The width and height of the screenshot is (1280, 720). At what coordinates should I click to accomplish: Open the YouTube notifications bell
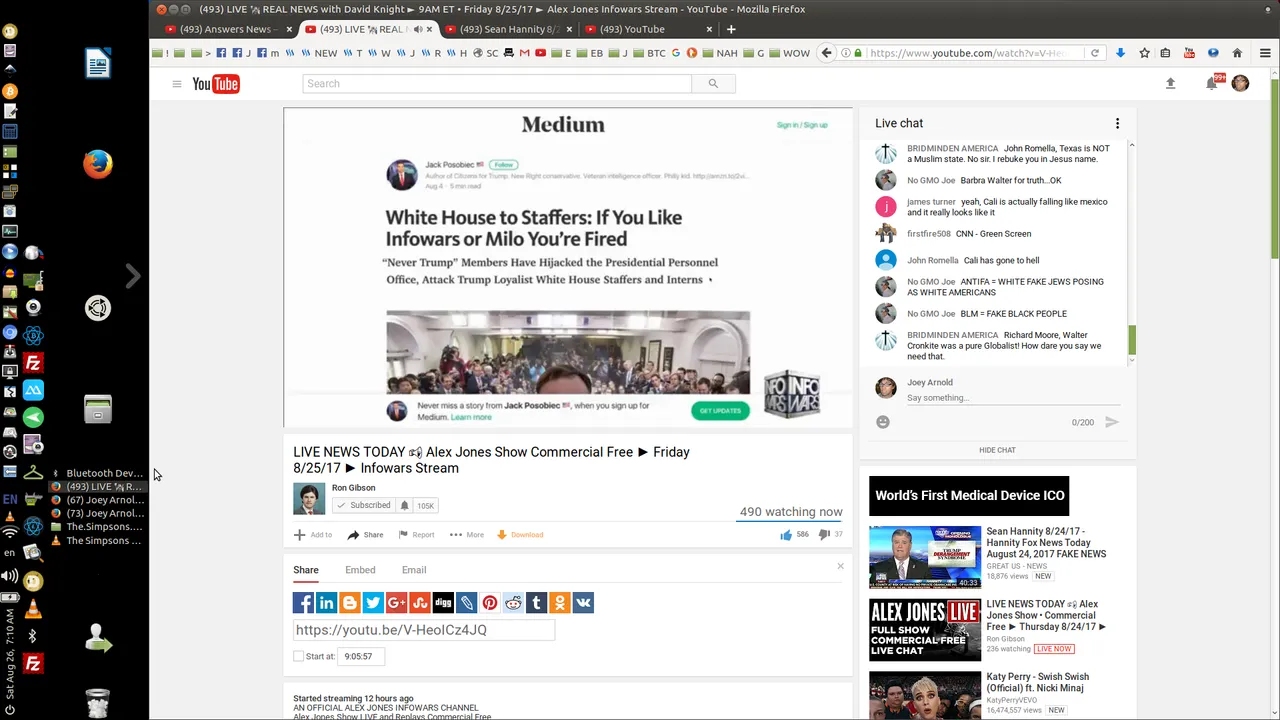click(1212, 84)
